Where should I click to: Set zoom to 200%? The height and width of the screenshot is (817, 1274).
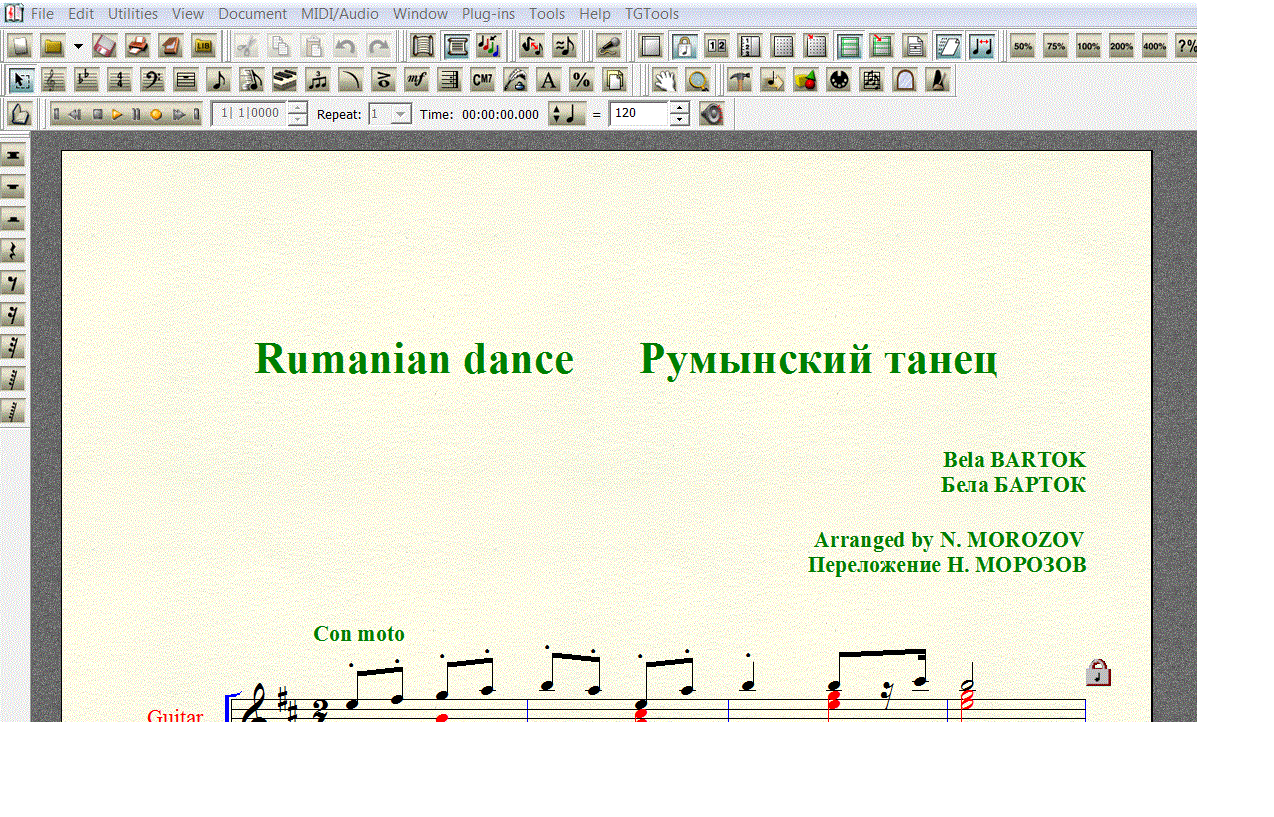click(x=1121, y=46)
